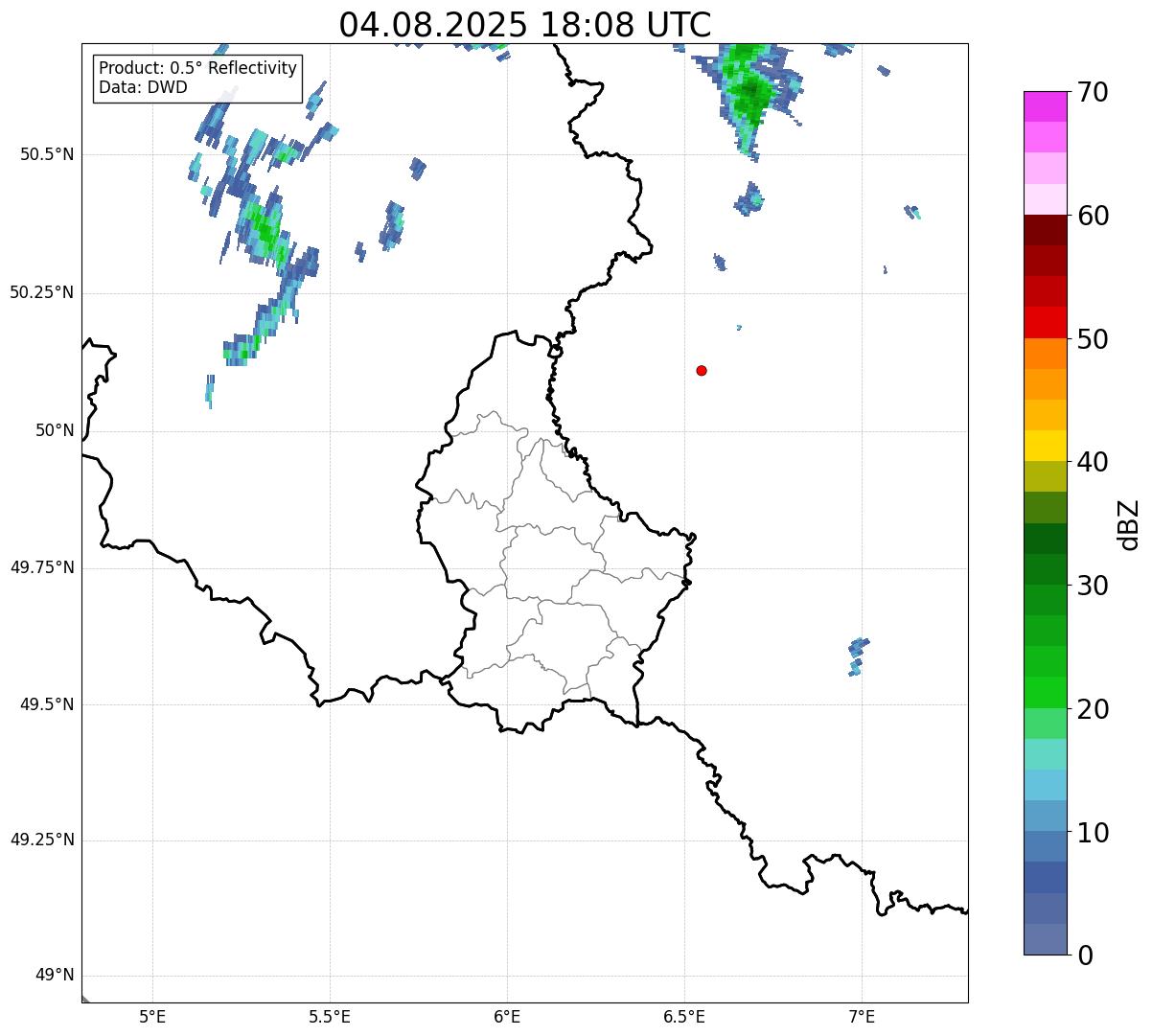Click the latitude label 49.25°N
Screen dimensions: 1152x1036
point(42,840)
